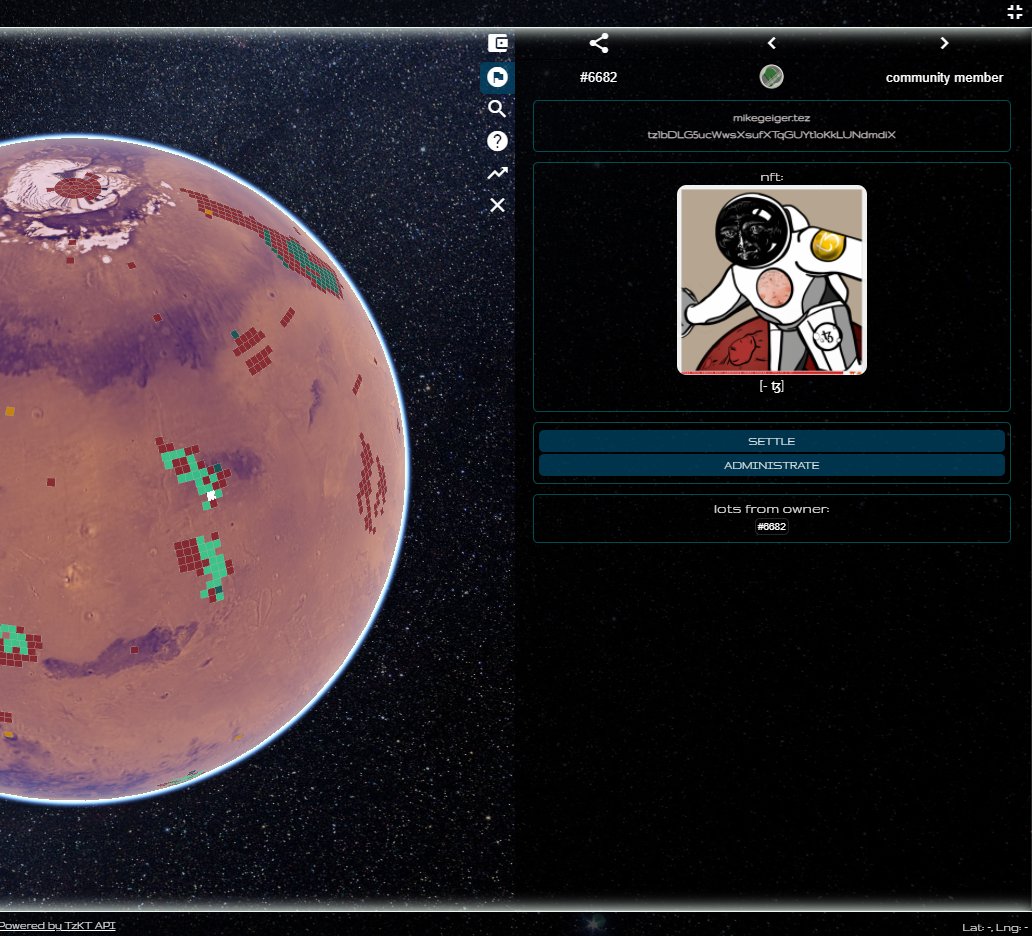Select the flag lot info icon
The width and height of the screenshot is (1032, 936).
pos(498,77)
